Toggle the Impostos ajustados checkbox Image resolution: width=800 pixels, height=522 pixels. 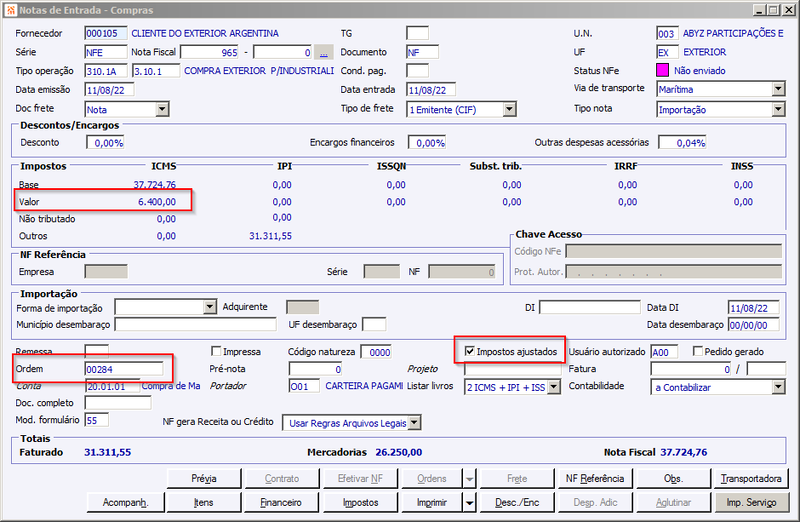(x=470, y=351)
